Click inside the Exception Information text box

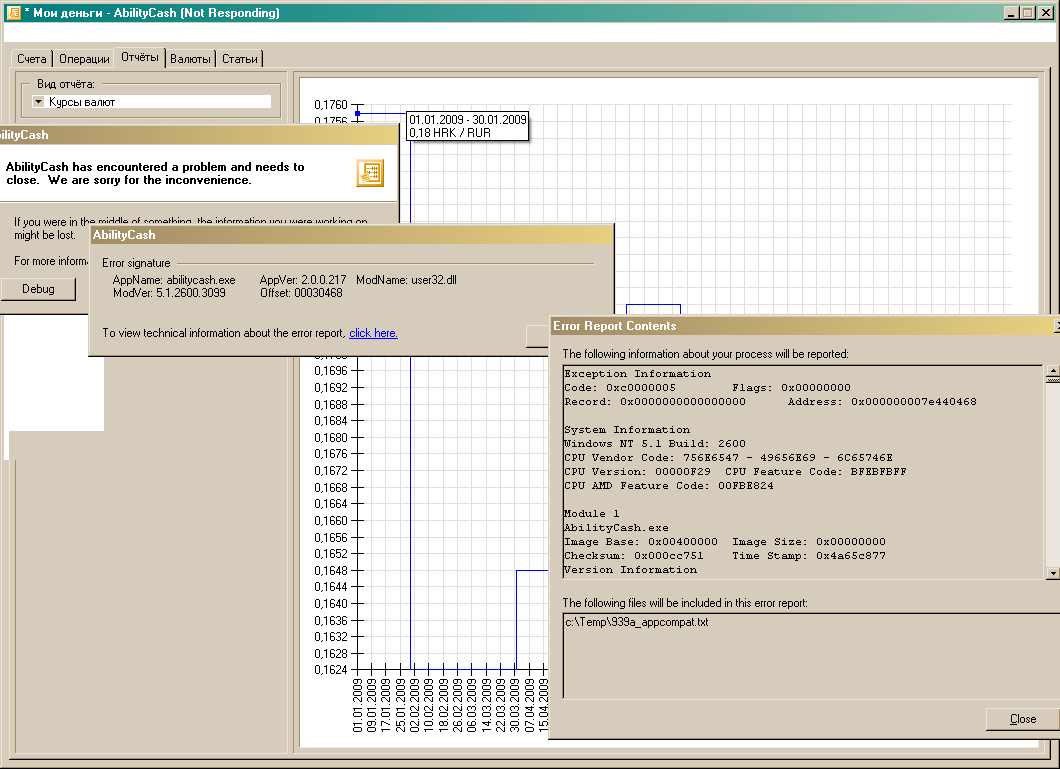tap(800, 470)
